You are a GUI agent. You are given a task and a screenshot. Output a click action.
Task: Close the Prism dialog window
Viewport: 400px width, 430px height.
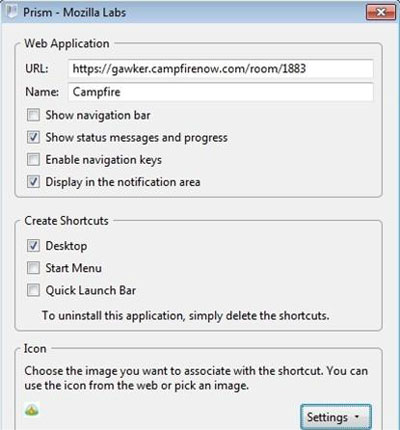click(x=381, y=12)
